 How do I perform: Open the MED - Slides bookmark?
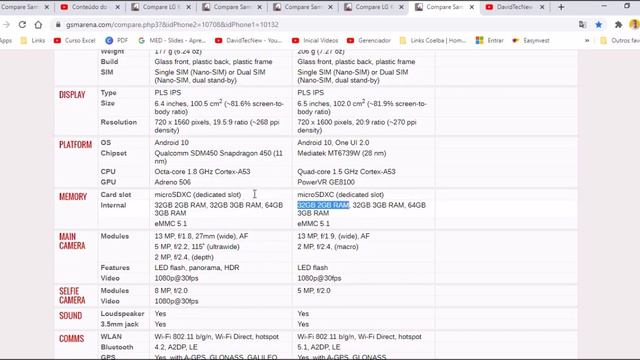tap(172, 40)
